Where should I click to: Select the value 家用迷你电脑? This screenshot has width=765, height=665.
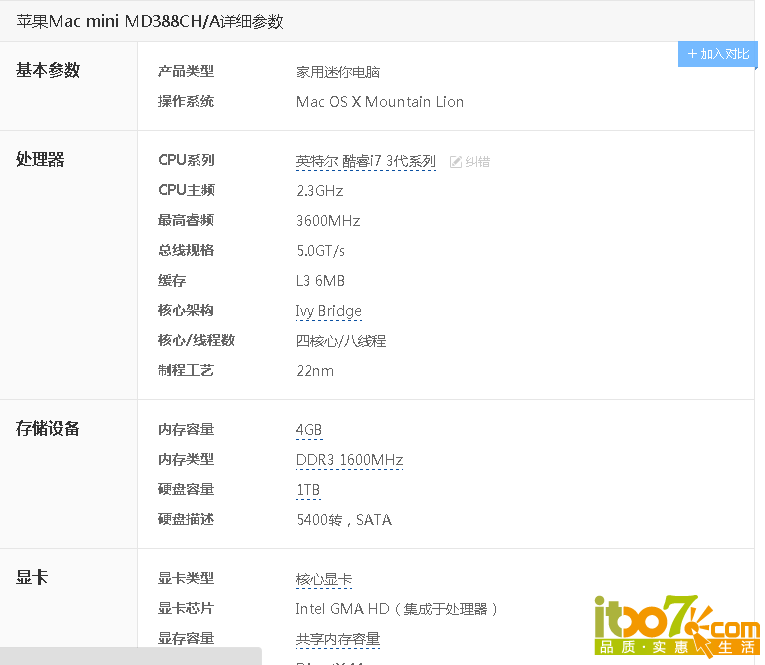(338, 72)
